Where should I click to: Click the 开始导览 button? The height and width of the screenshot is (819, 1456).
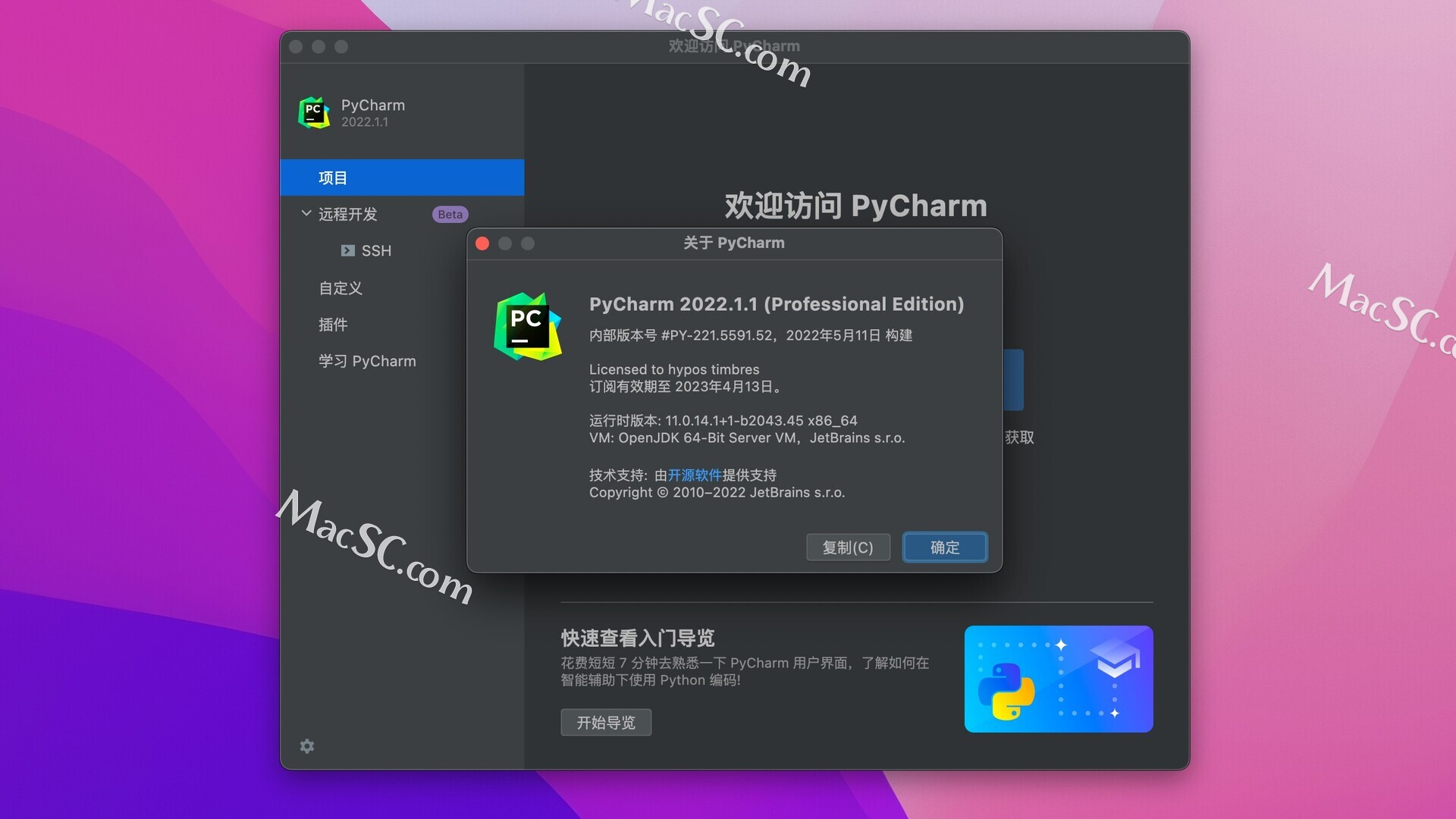pyautogui.click(x=606, y=723)
